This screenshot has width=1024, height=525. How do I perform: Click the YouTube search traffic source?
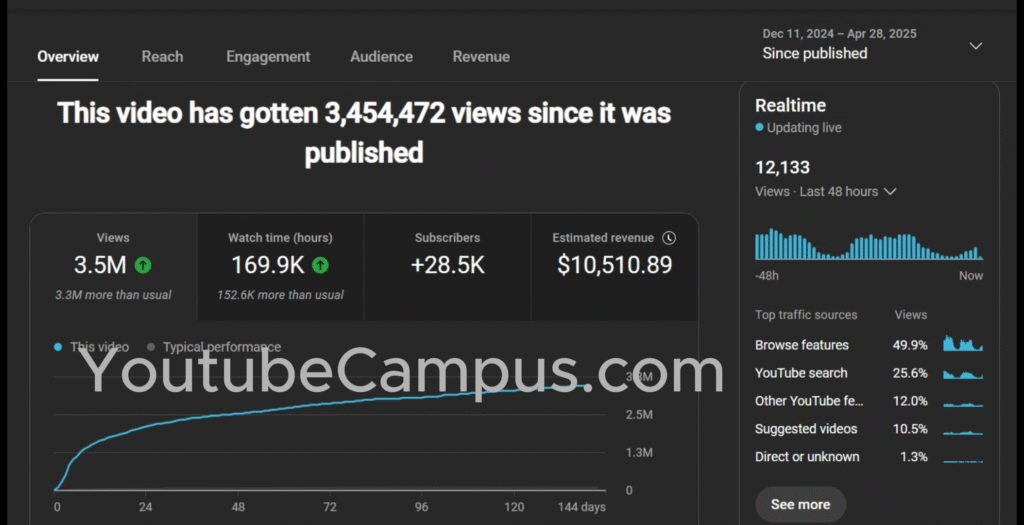point(801,373)
